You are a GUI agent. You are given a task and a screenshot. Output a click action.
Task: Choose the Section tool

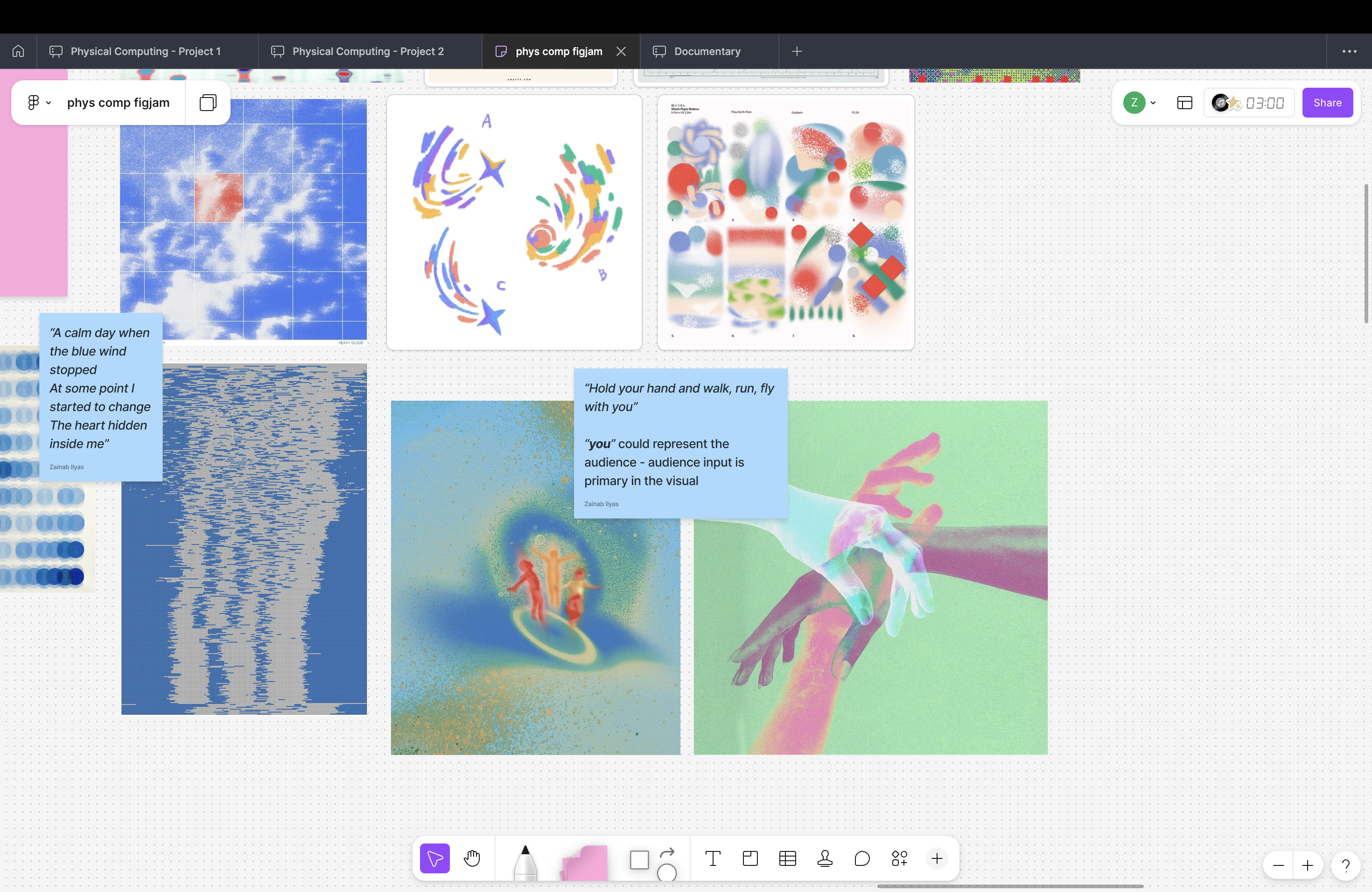pyautogui.click(x=750, y=858)
